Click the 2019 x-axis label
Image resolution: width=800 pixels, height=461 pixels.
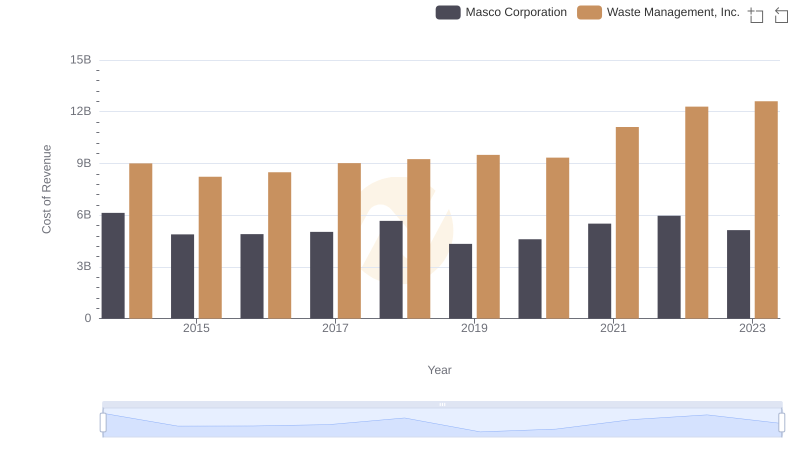tap(474, 328)
